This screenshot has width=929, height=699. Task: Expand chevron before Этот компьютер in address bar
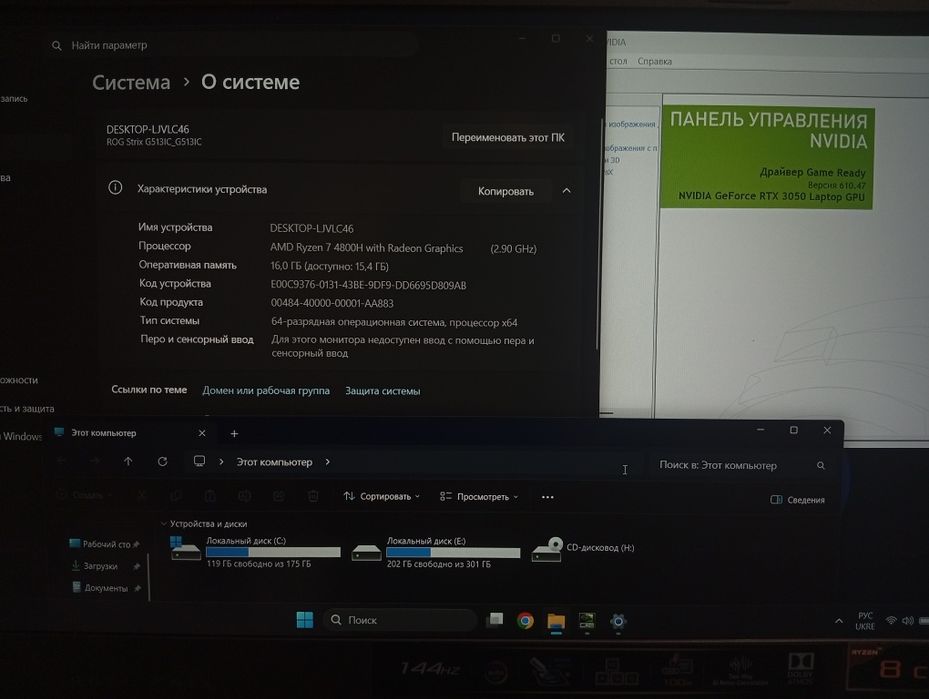[221, 461]
